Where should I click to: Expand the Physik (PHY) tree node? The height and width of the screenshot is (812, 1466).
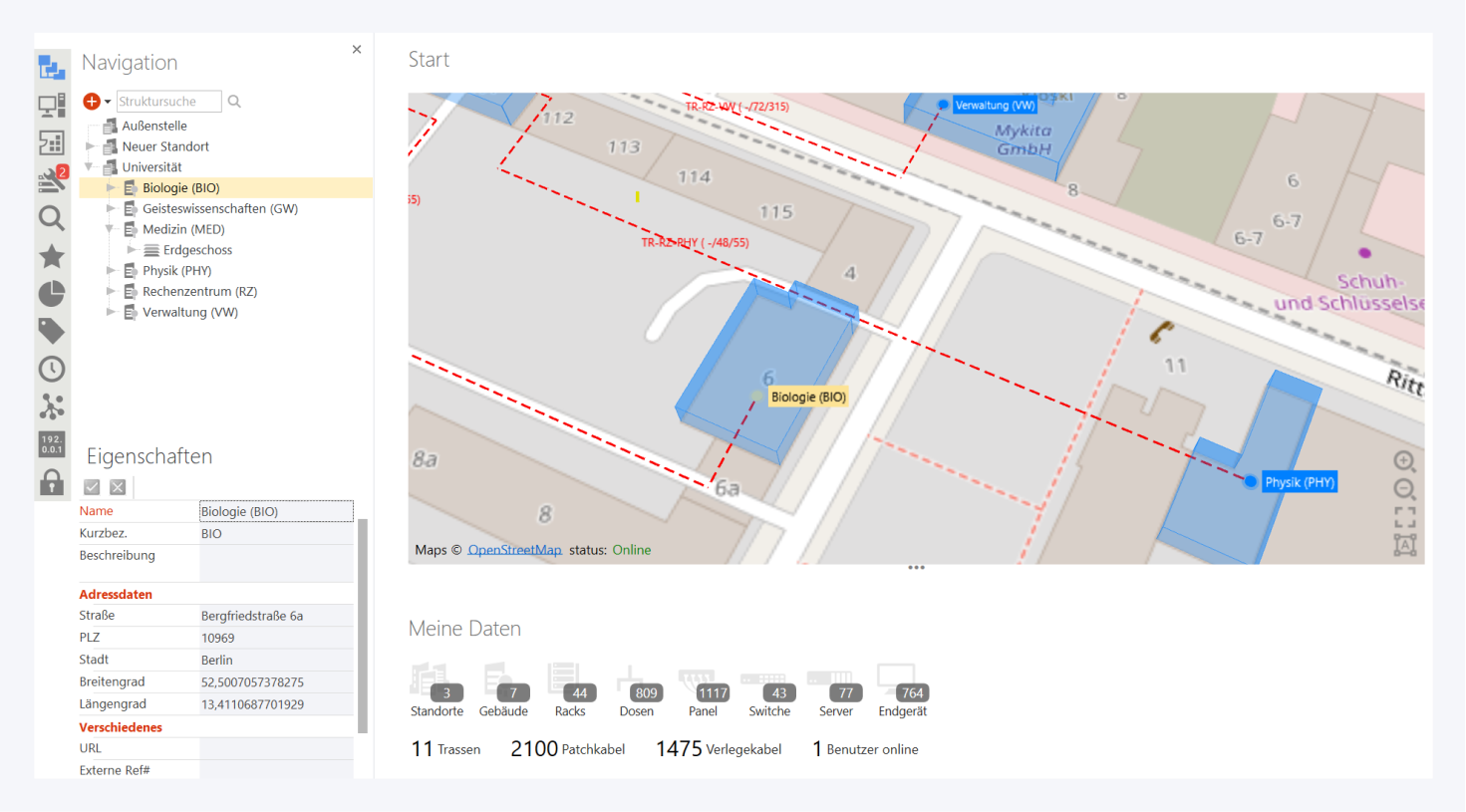tap(111, 271)
